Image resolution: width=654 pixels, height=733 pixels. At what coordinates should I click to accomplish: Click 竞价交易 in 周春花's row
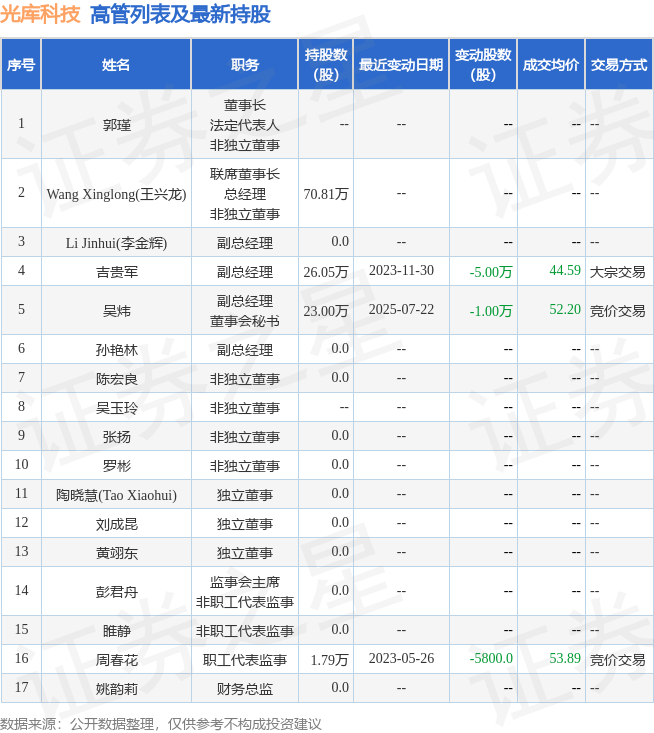tap(617, 660)
